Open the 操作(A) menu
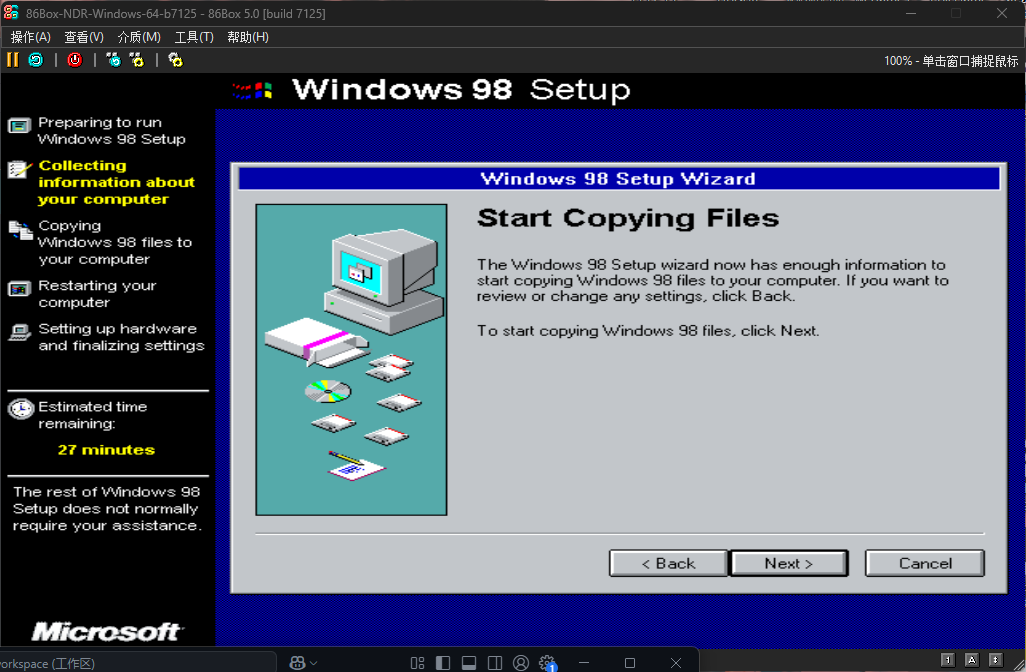The image size is (1026, 672). point(31,37)
